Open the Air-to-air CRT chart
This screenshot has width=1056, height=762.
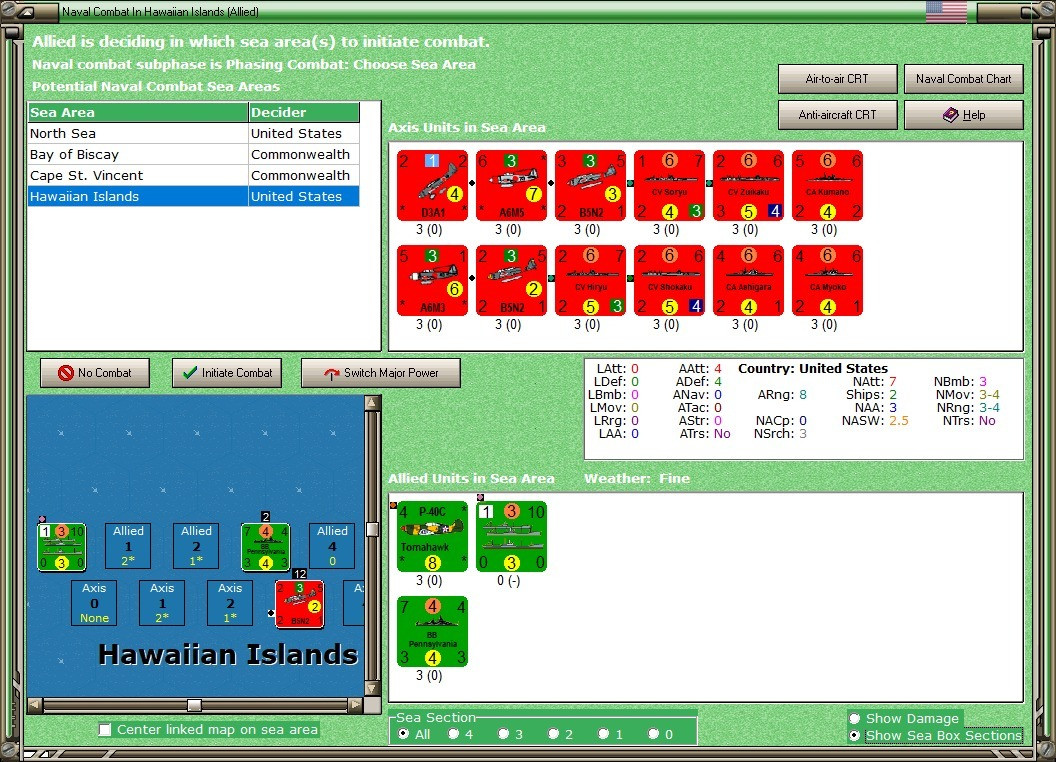tap(837, 79)
